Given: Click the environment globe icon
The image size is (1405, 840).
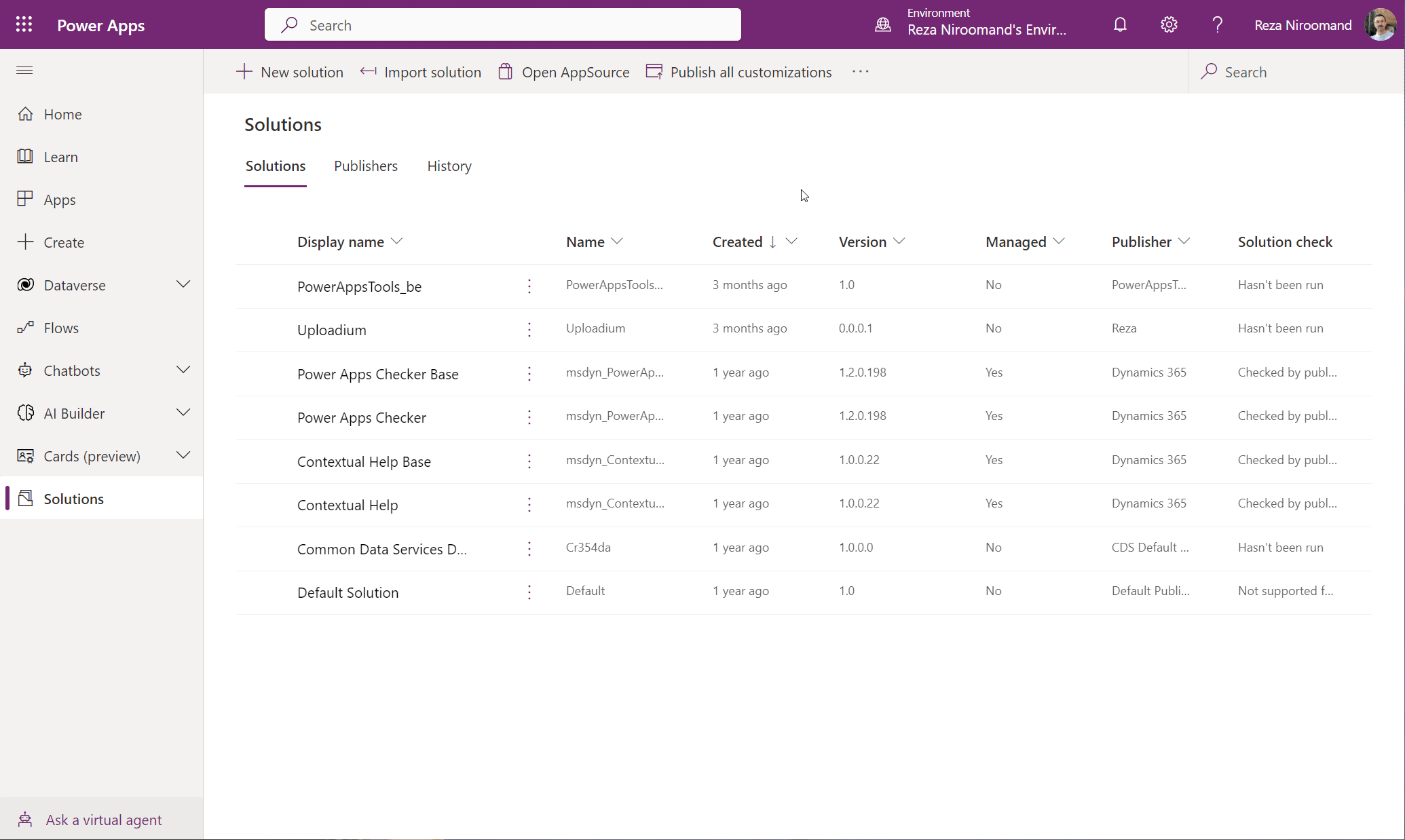Looking at the screenshot, I should (882, 25).
